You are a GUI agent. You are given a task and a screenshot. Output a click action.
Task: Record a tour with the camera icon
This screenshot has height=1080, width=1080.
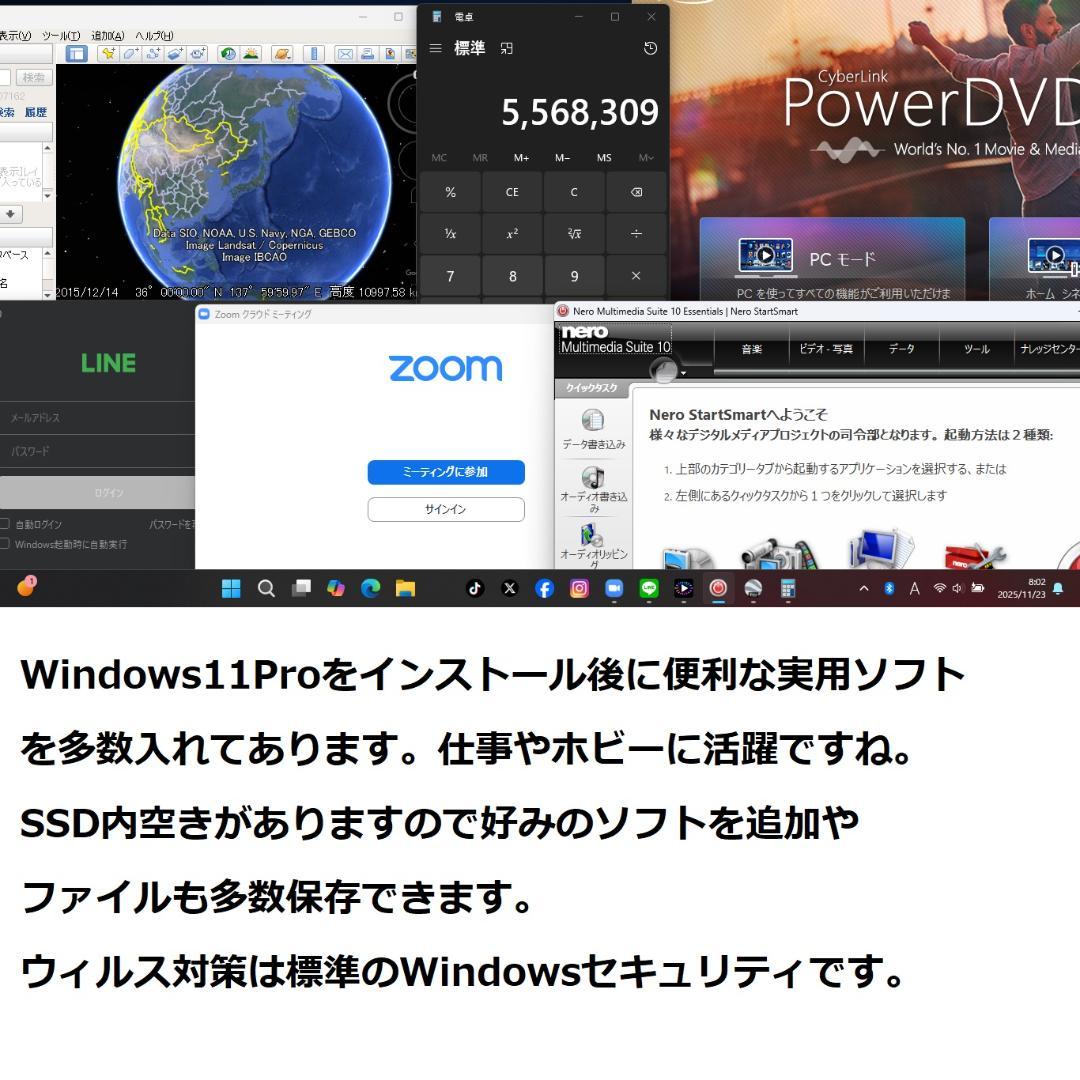tap(198, 54)
